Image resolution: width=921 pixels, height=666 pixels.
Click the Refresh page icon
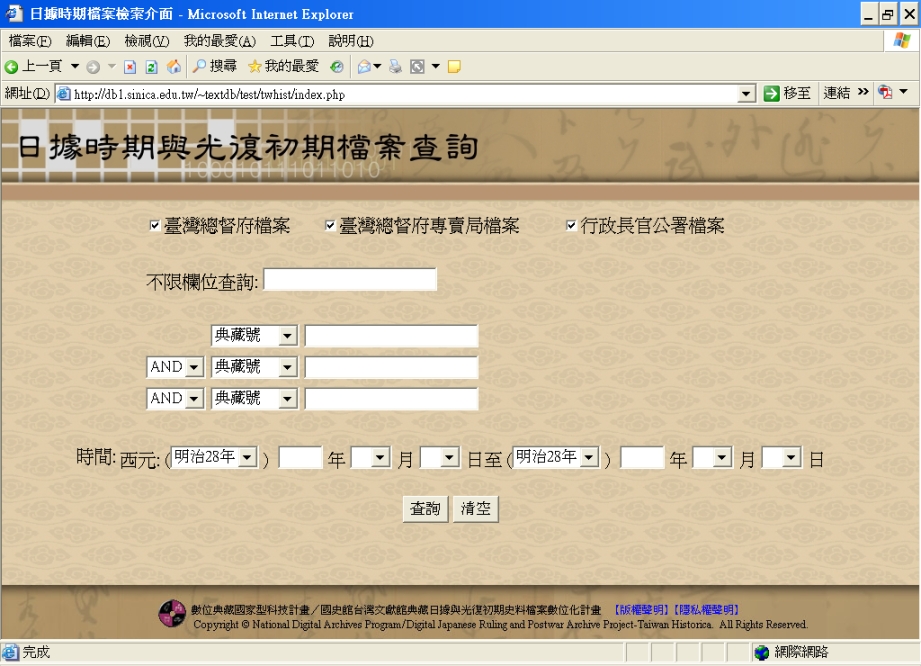(x=152, y=67)
